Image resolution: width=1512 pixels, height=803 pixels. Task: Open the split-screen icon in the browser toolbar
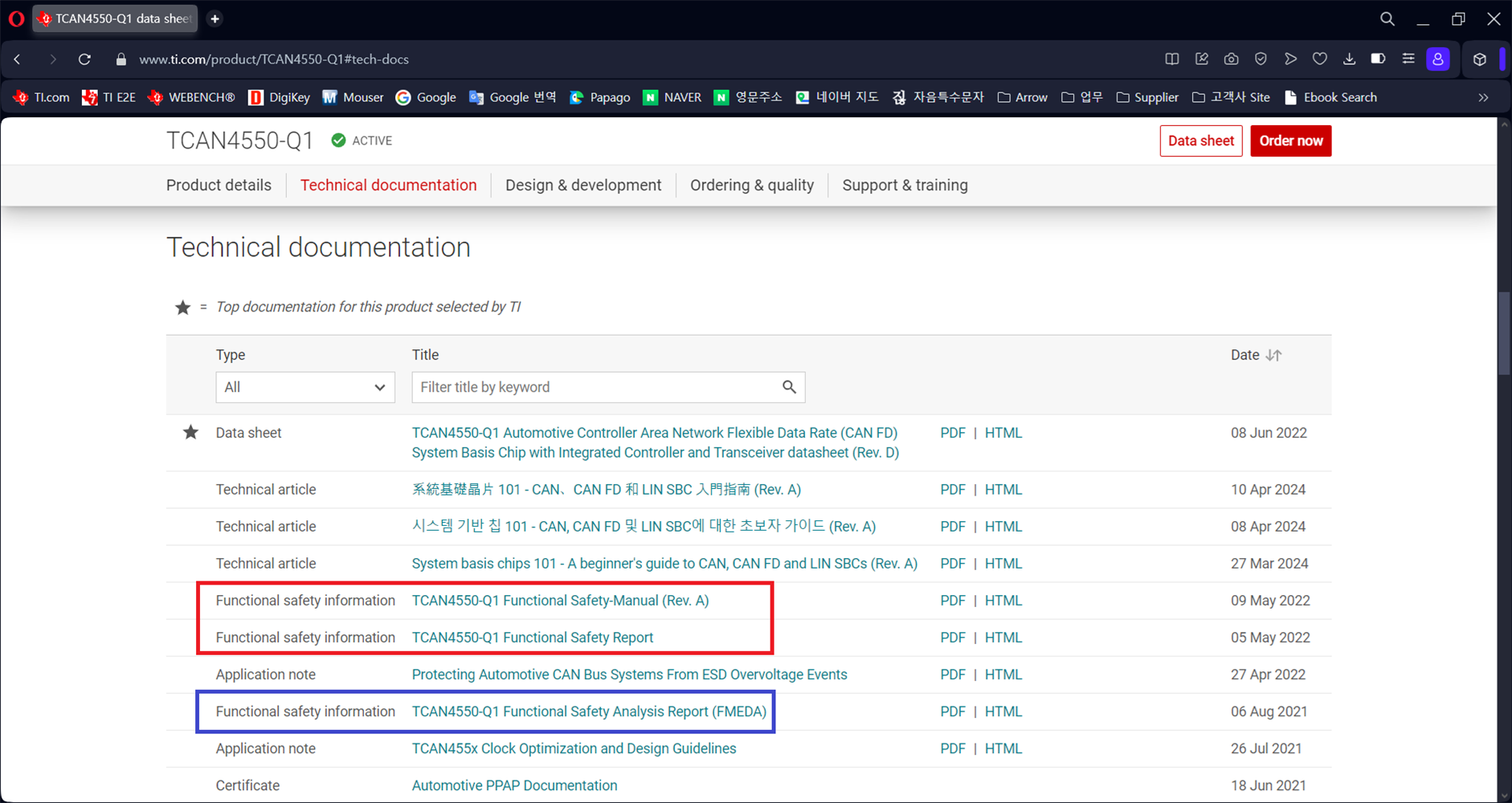pos(1172,59)
